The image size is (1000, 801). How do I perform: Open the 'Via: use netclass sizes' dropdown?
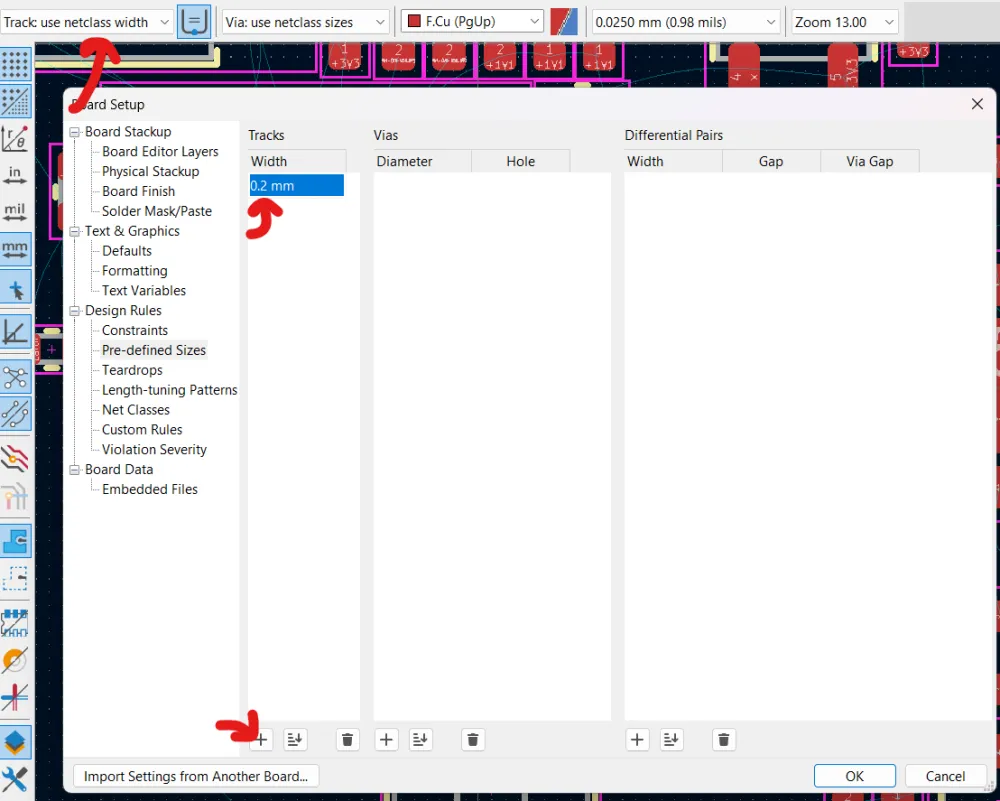[x=304, y=21]
